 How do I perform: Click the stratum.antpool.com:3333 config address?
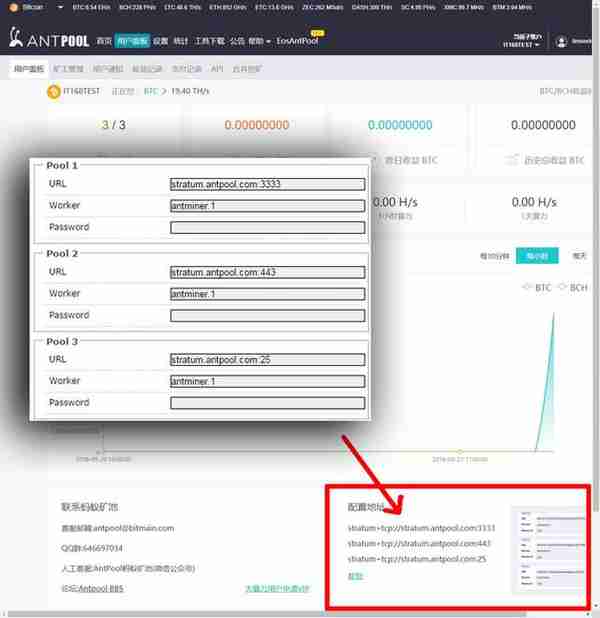point(421,528)
